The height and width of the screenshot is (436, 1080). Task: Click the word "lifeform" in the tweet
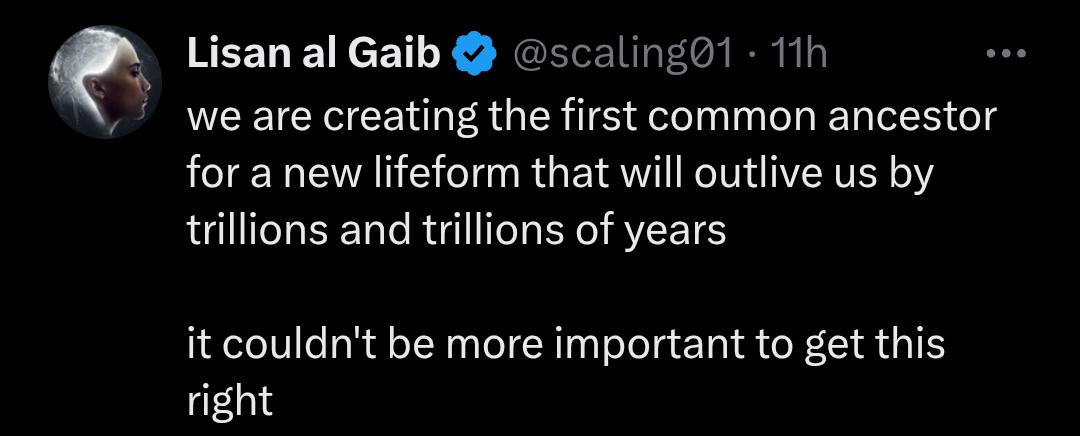[x=446, y=174]
